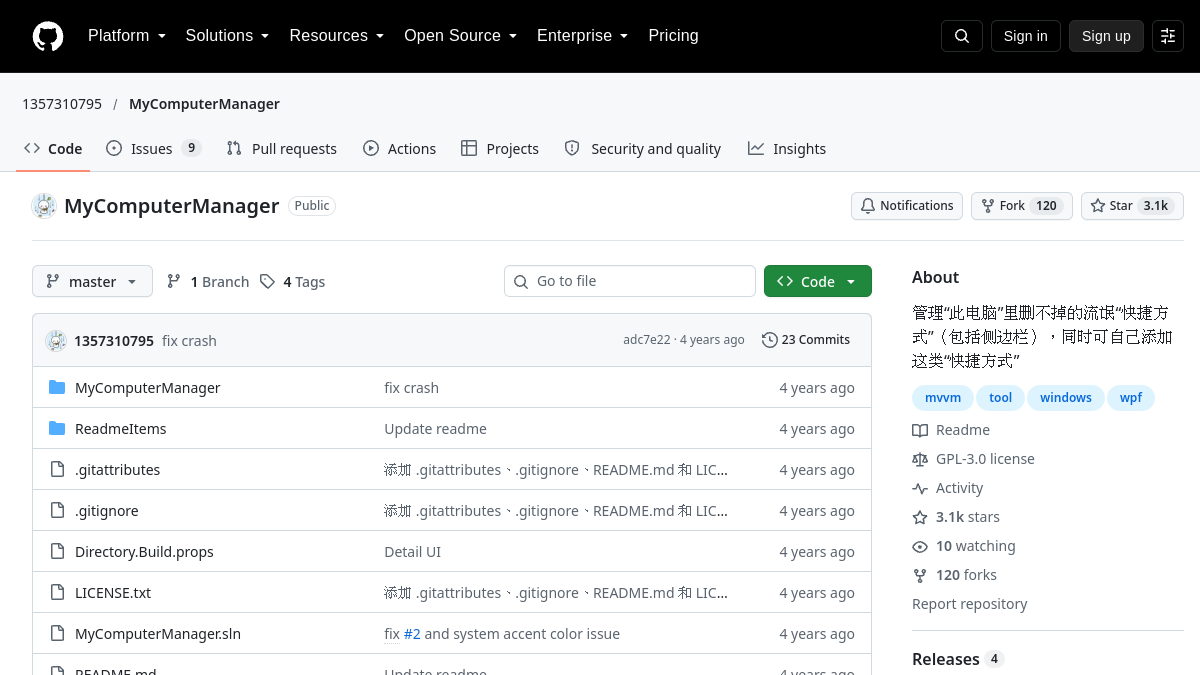Click the MyComputerManager folder icon
1200x675 pixels.
(x=57, y=388)
